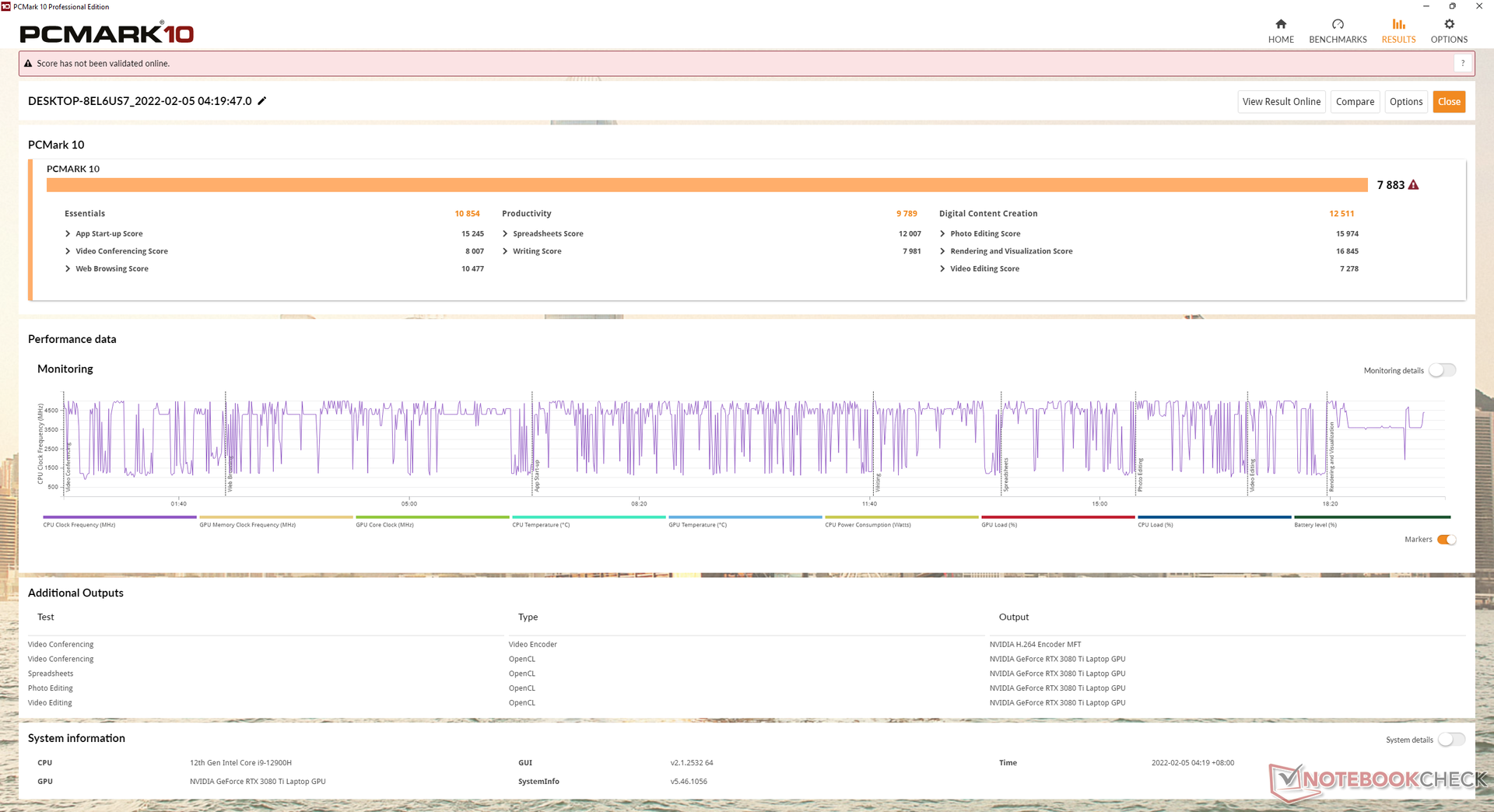Click the orange Close button
Screen dimensions: 1494x812
point(1449,102)
